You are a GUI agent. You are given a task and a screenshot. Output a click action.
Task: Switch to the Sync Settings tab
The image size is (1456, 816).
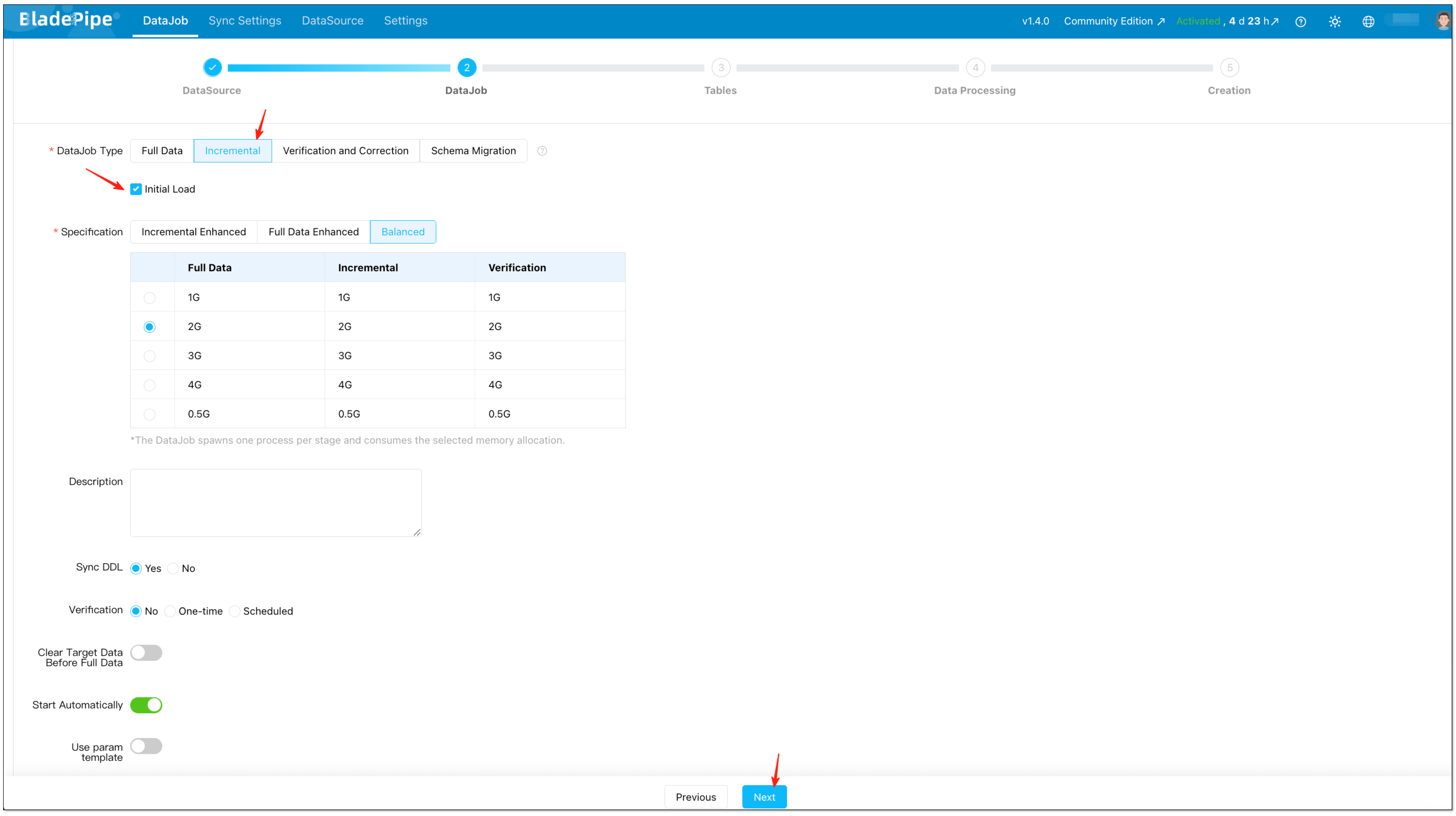[x=245, y=20]
